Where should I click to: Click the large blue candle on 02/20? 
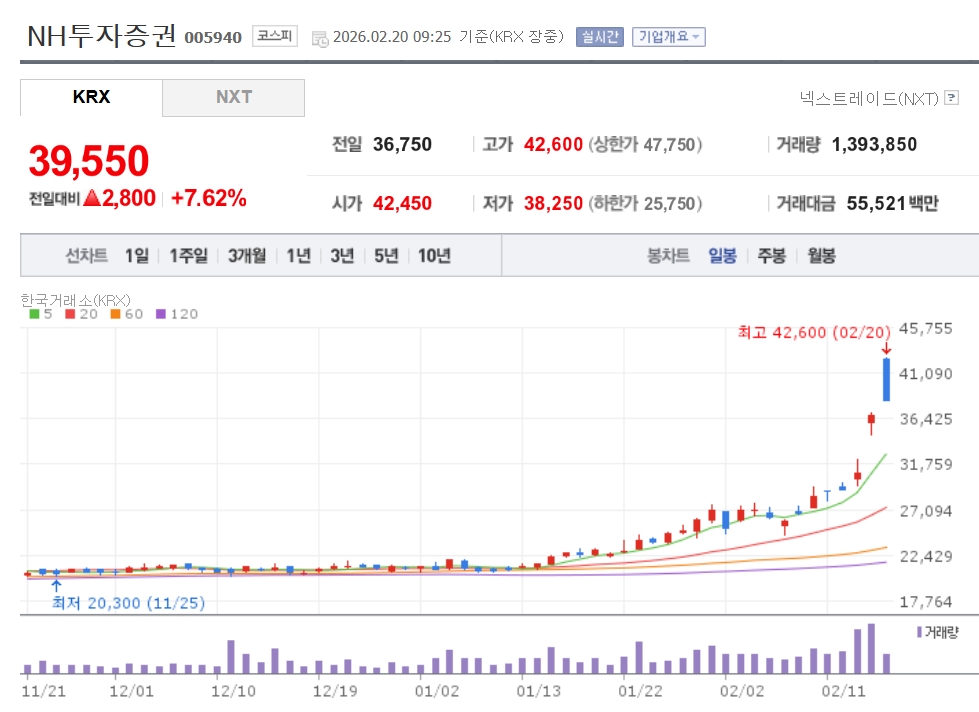click(886, 379)
